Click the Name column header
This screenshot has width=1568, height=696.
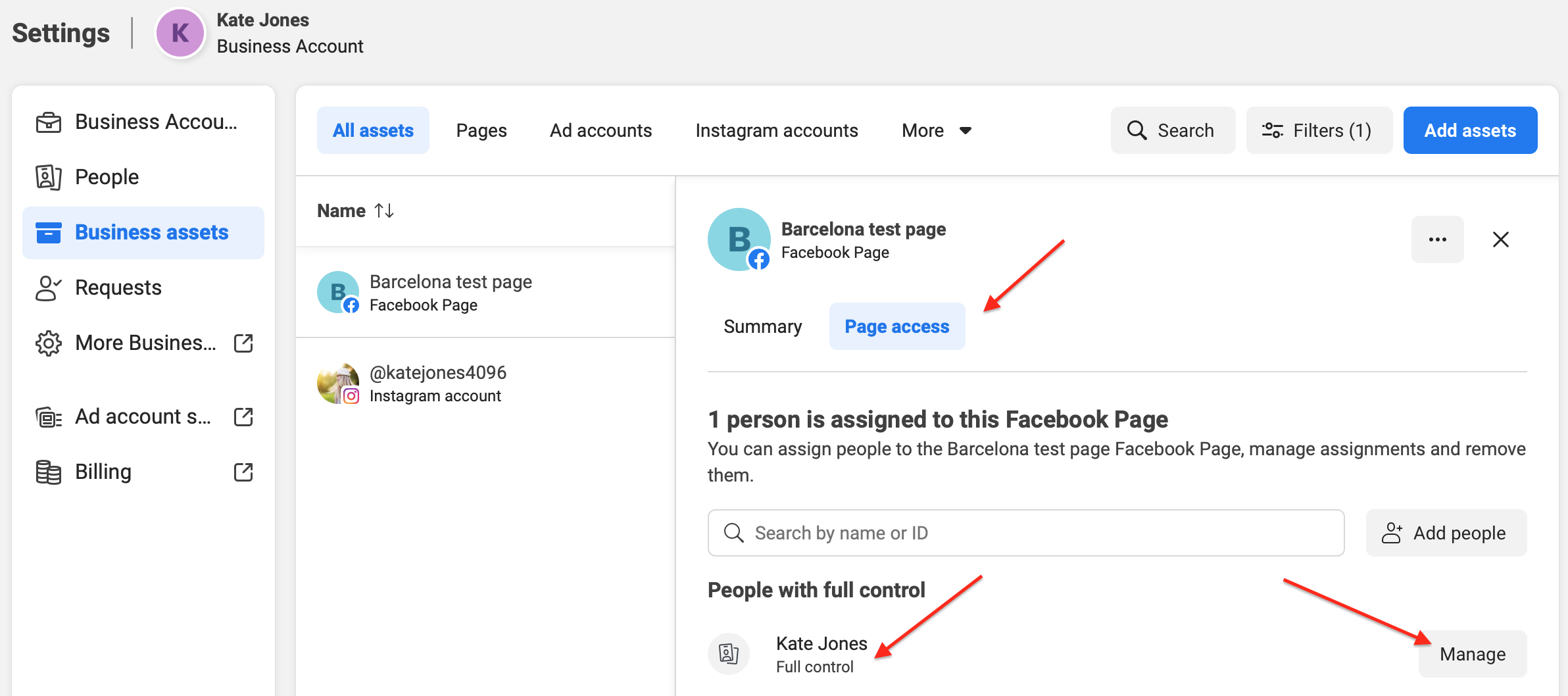[x=341, y=211]
